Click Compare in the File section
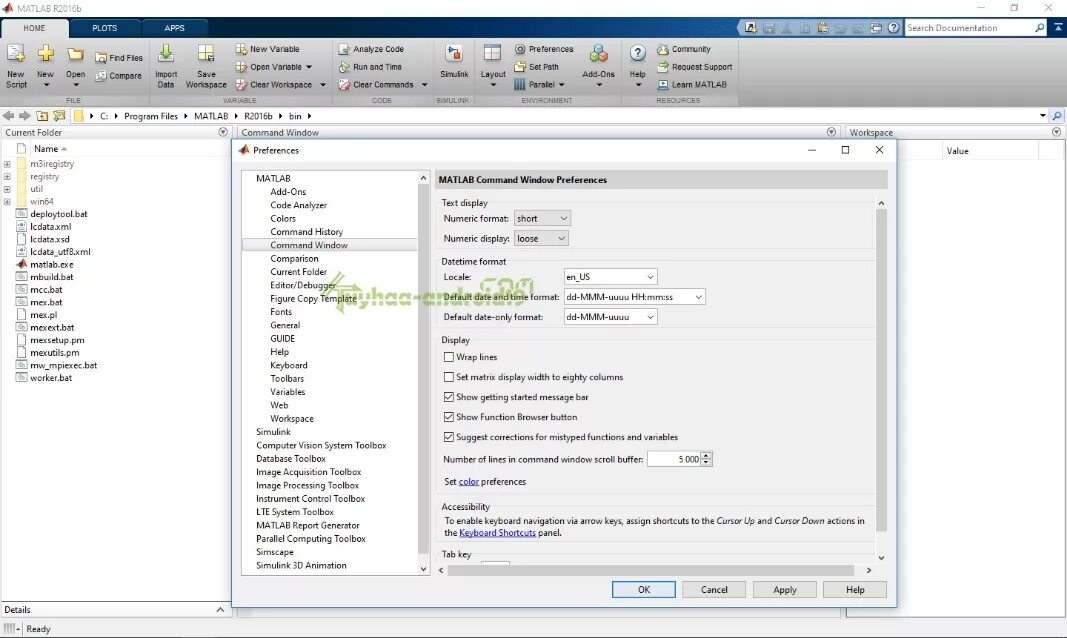 point(119,75)
